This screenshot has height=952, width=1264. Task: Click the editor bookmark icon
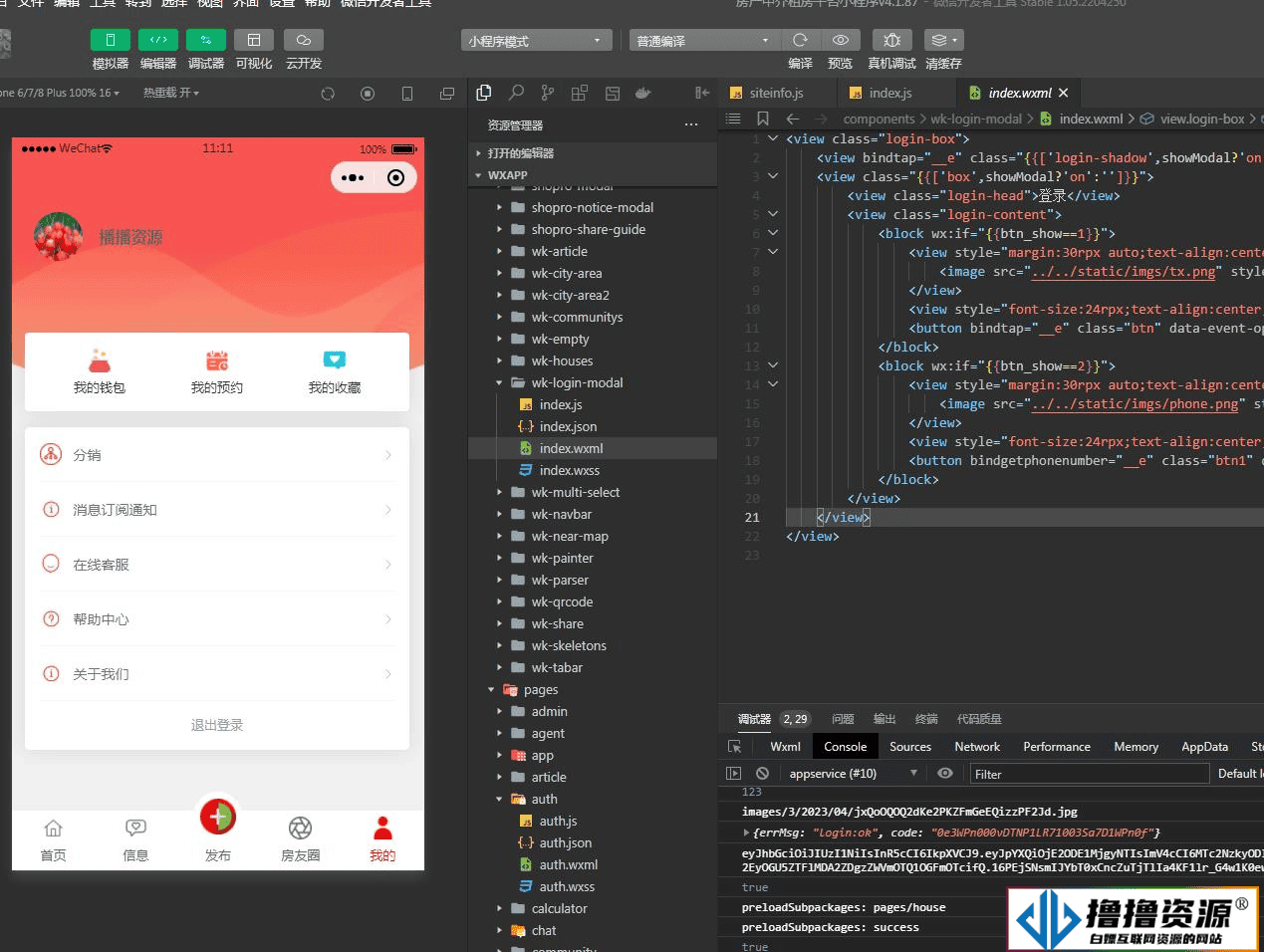click(763, 119)
